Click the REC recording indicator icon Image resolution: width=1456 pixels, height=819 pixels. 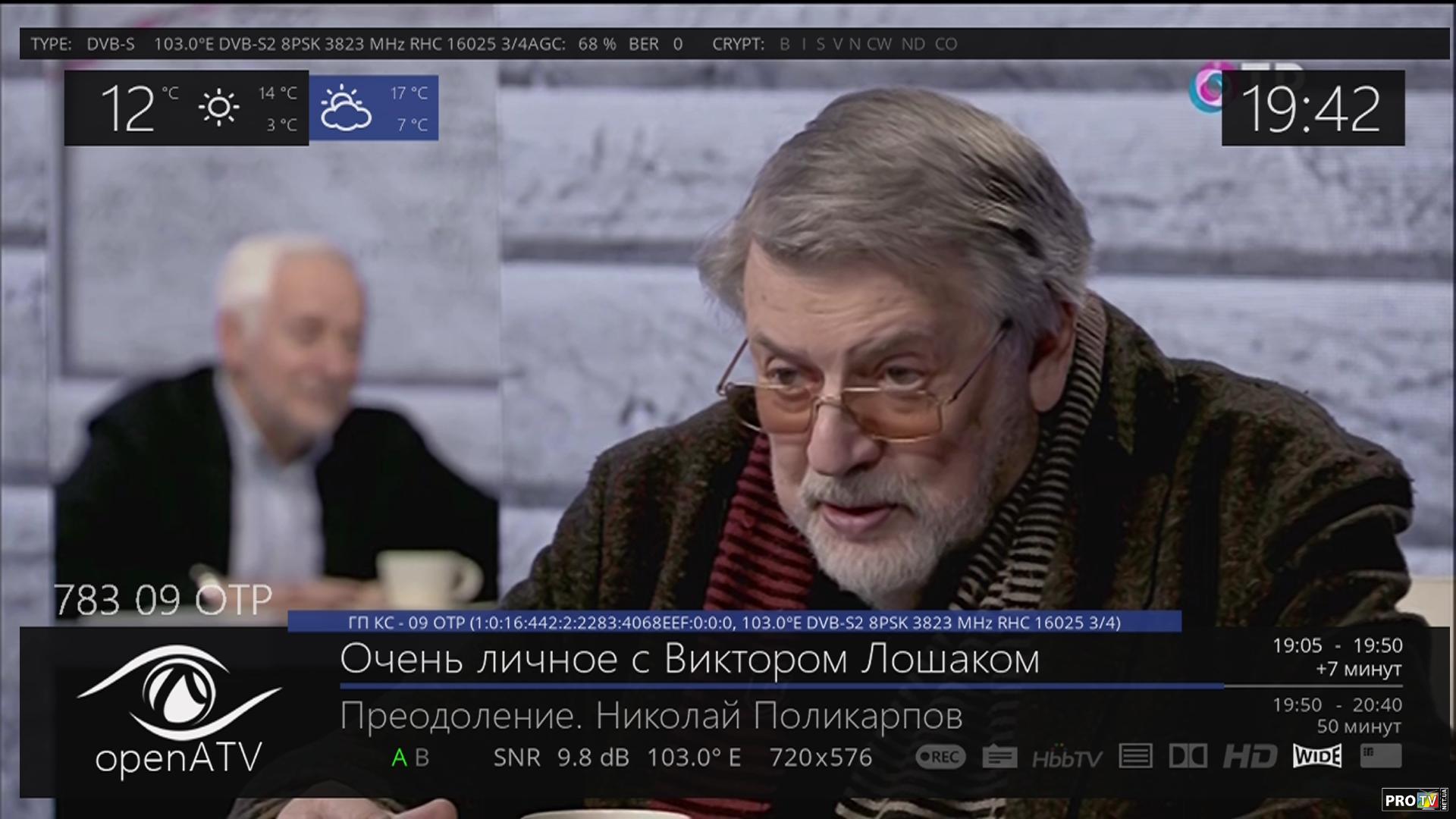pyautogui.click(x=940, y=757)
